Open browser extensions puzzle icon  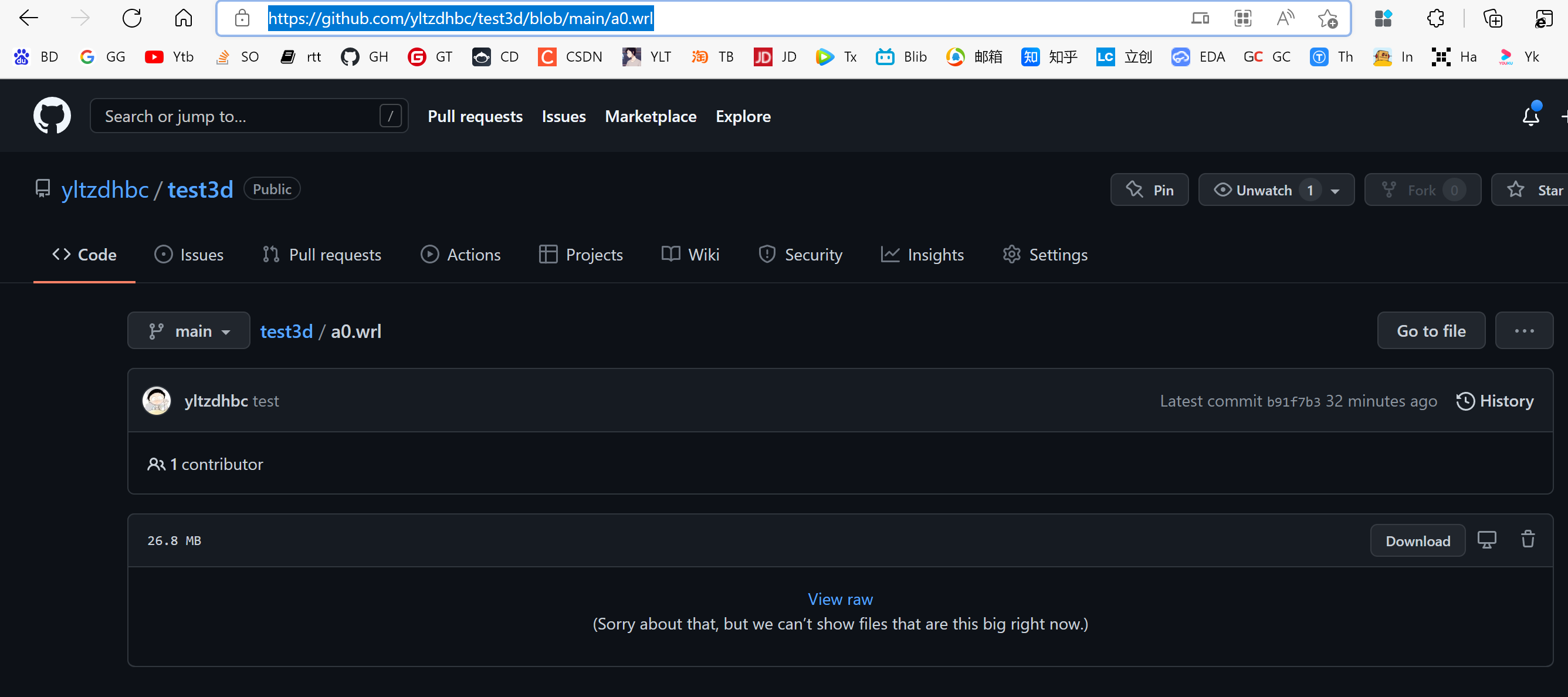coord(1435,18)
